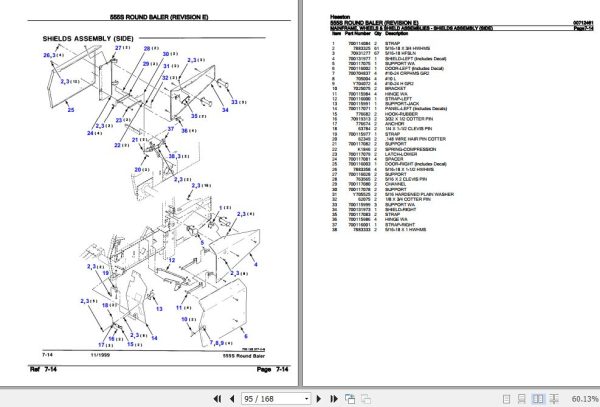Click the Ref 7-14 footer text
This screenshot has width=600, height=407.
pyautogui.click(x=43, y=369)
